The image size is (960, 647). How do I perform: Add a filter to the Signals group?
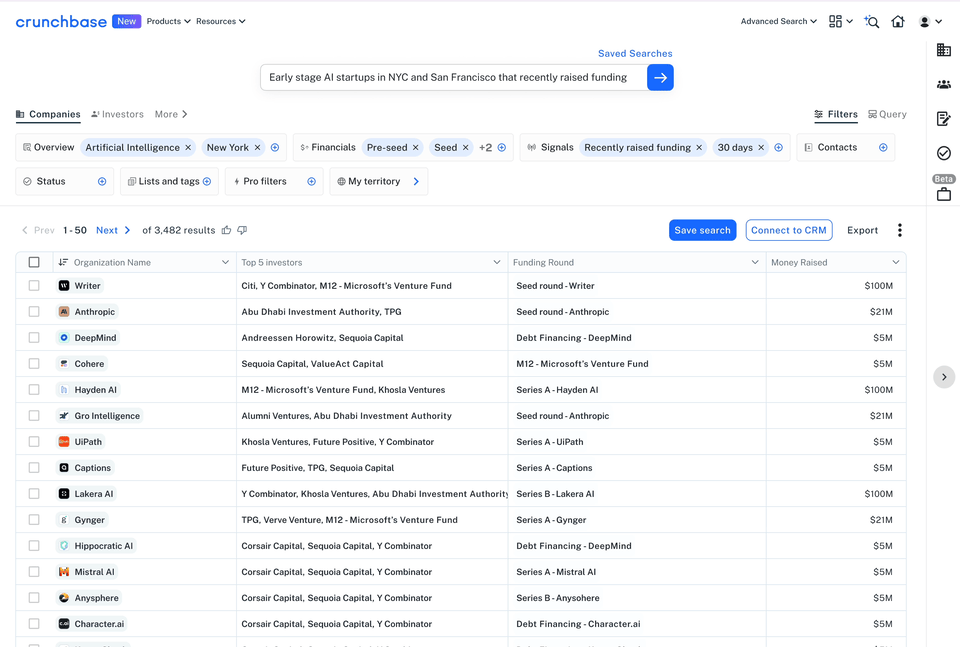(779, 148)
